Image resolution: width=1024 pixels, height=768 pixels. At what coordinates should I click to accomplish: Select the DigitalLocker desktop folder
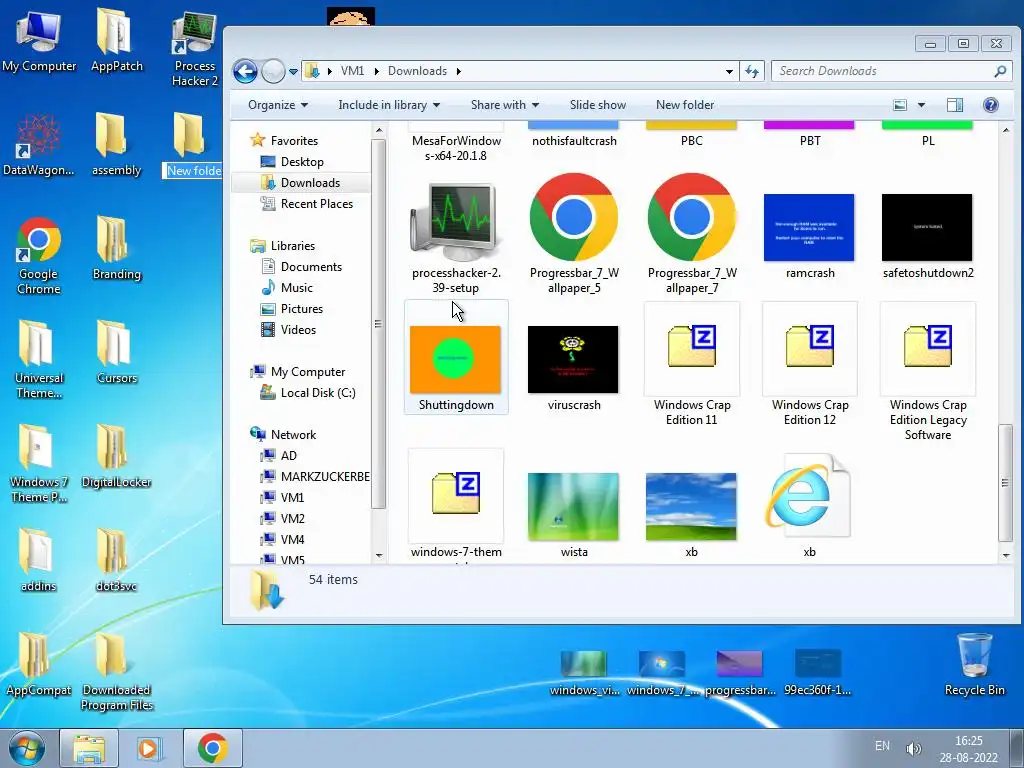(x=116, y=456)
